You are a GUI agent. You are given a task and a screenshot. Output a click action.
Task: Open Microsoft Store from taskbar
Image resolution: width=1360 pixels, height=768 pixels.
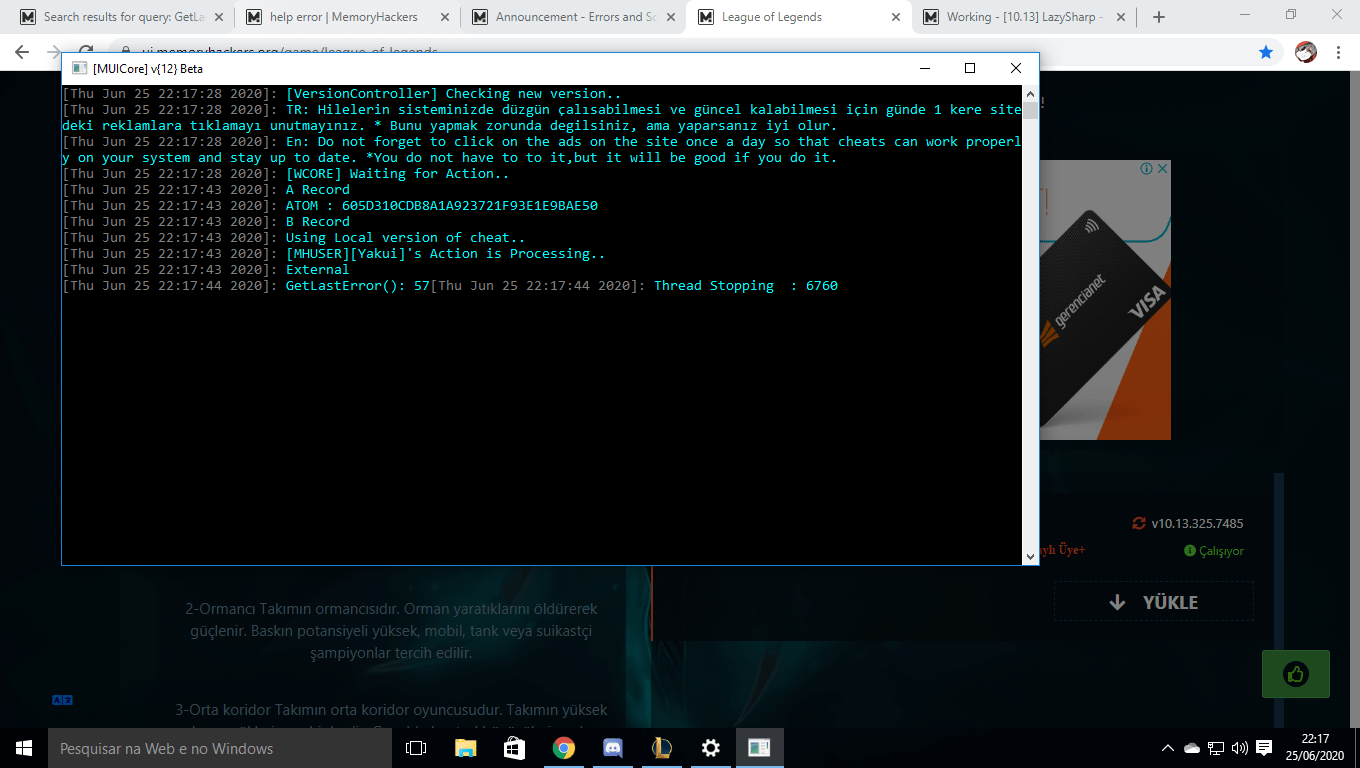514,748
